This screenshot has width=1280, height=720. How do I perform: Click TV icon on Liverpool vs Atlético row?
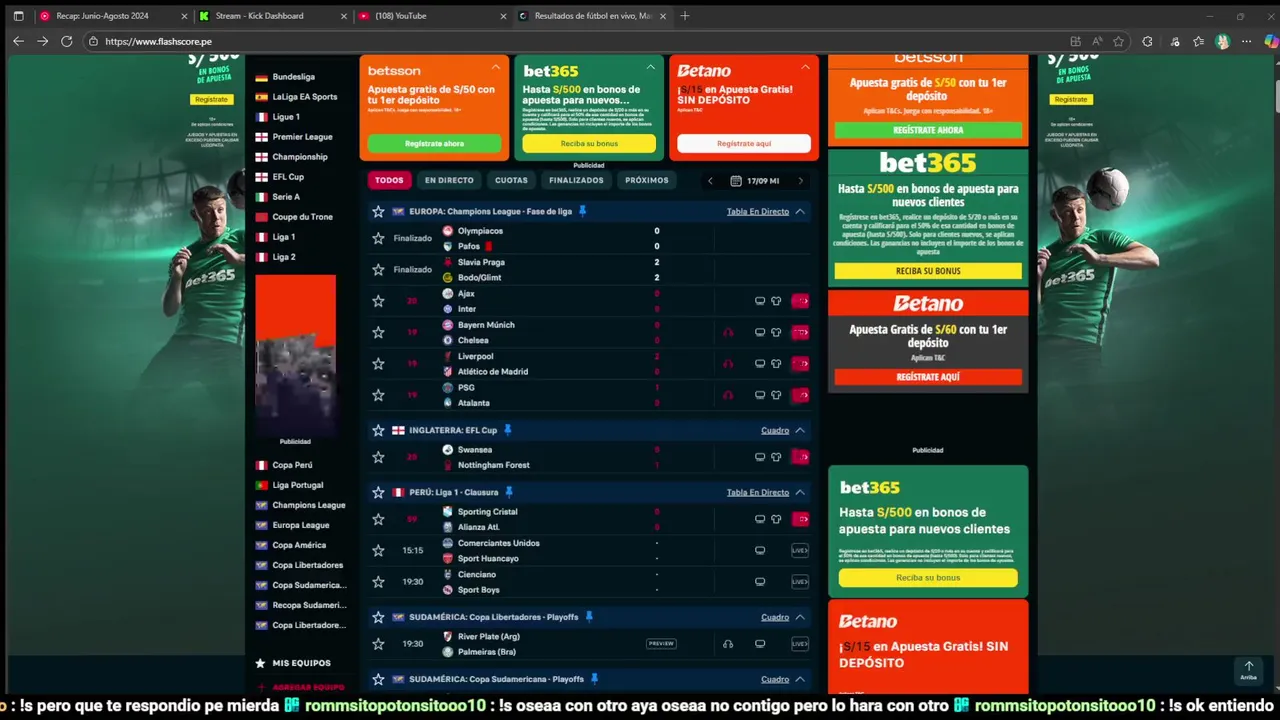point(760,364)
